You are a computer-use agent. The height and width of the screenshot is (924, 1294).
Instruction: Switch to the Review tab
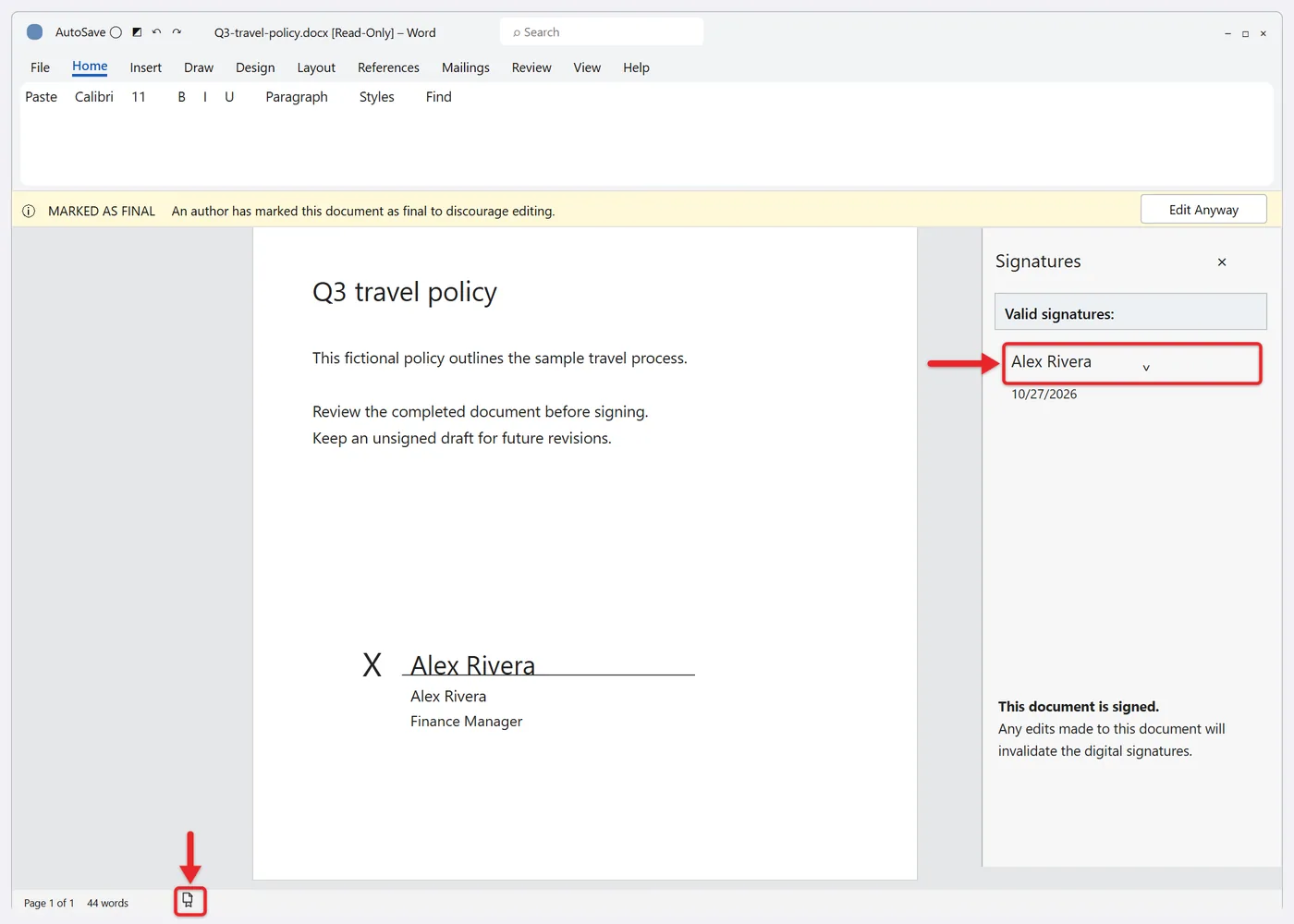tap(531, 67)
